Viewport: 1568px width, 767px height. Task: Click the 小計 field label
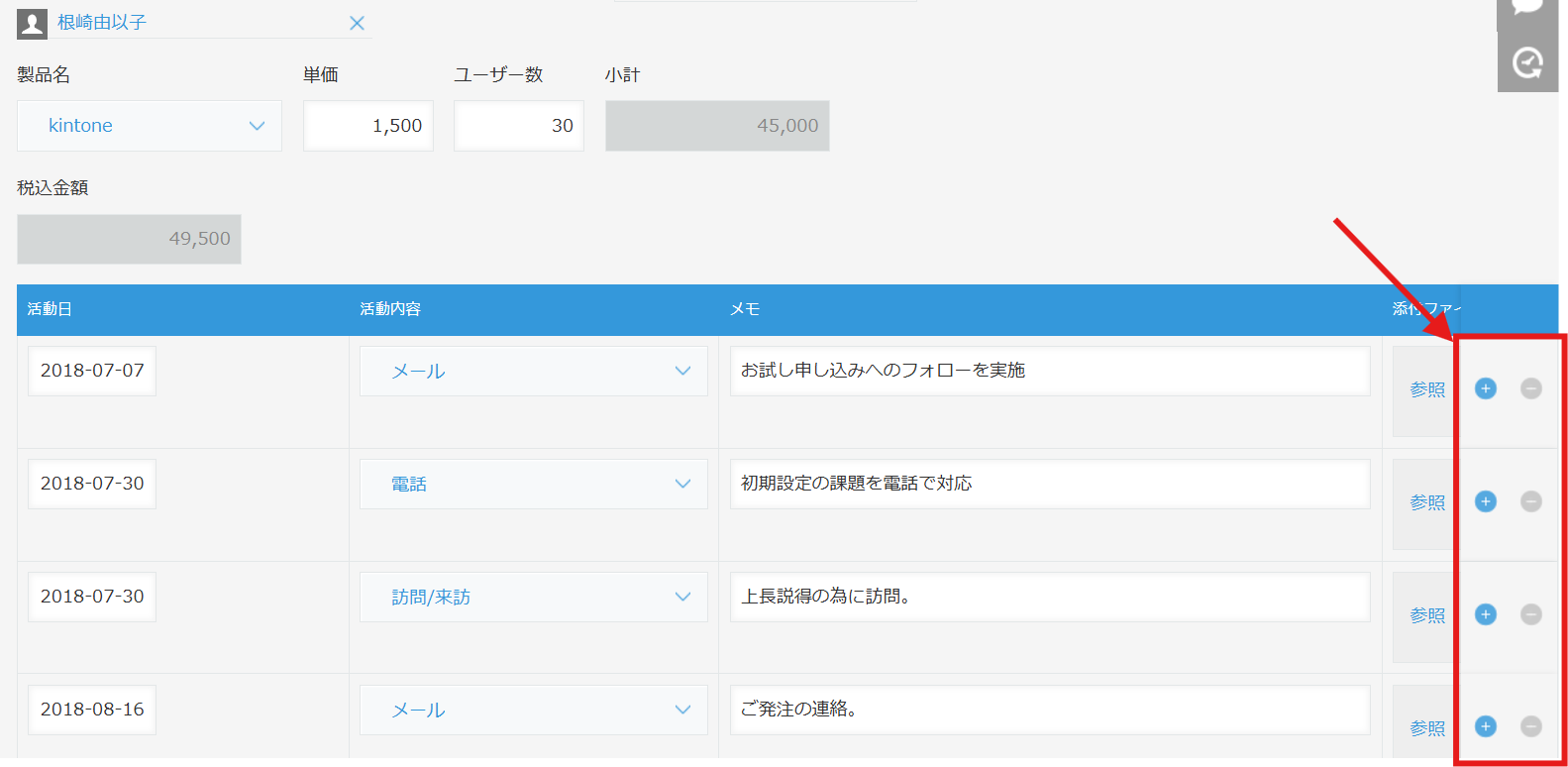click(623, 75)
